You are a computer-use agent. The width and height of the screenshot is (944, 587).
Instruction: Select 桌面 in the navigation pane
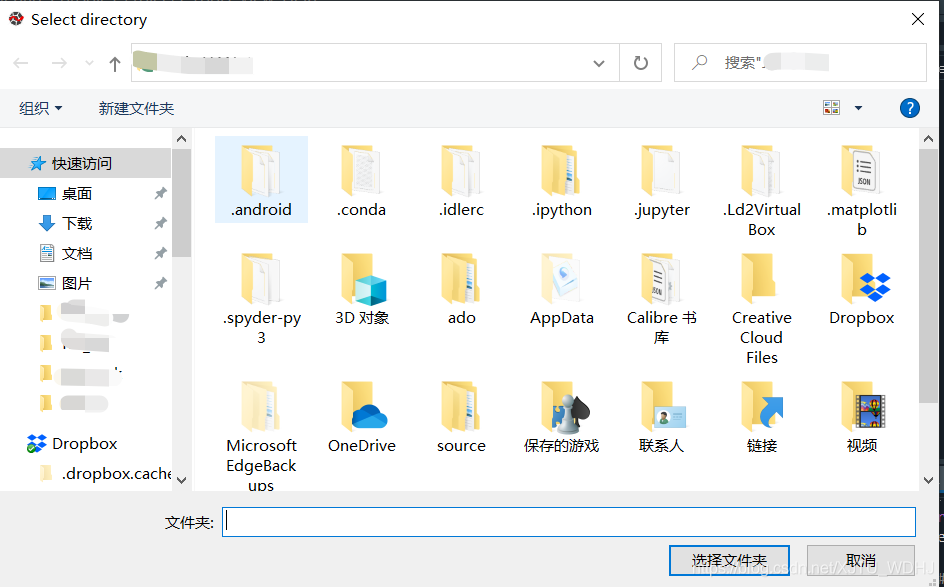[x=77, y=193]
